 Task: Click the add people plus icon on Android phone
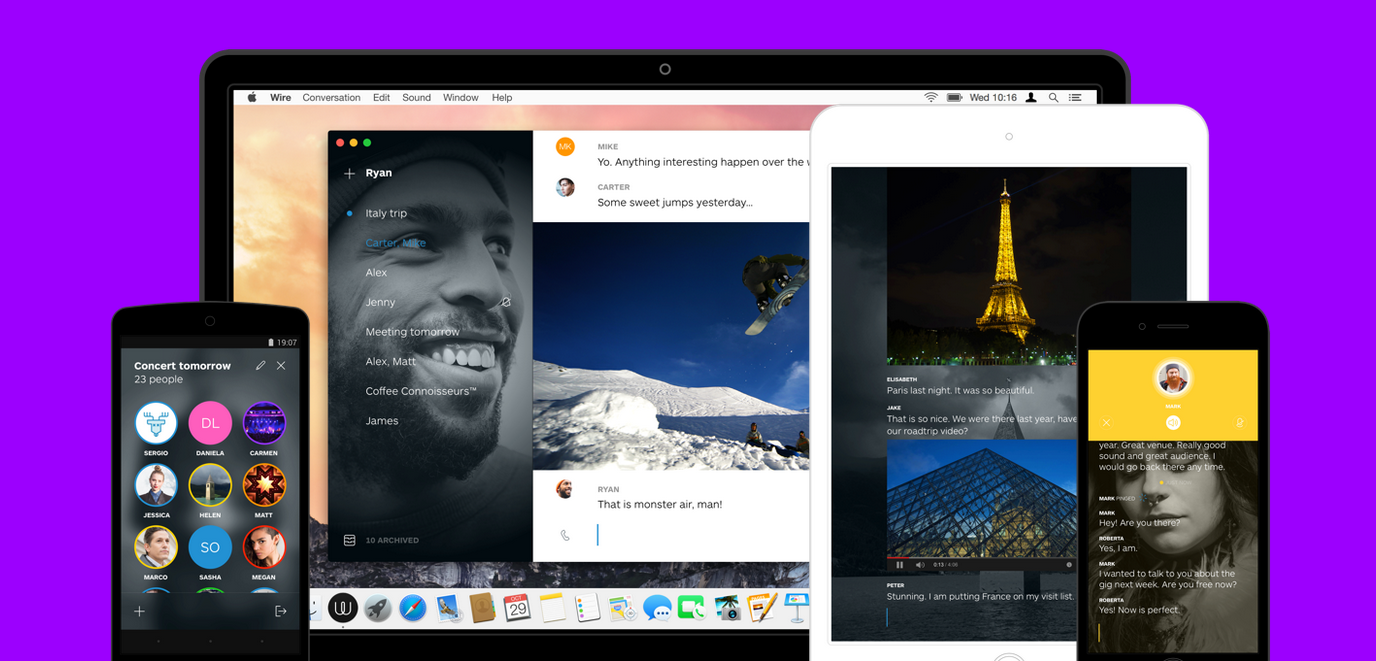click(139, 611)
